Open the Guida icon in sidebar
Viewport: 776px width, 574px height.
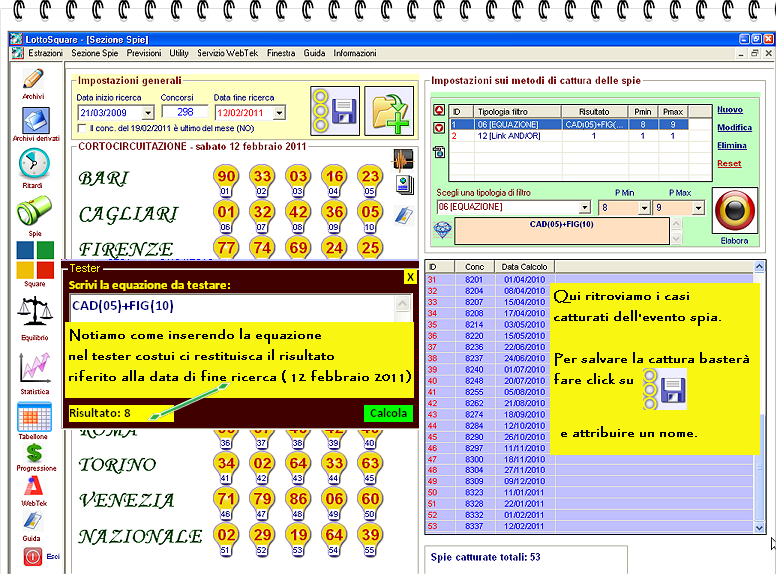pyautogui.click(x=33, y=521)
